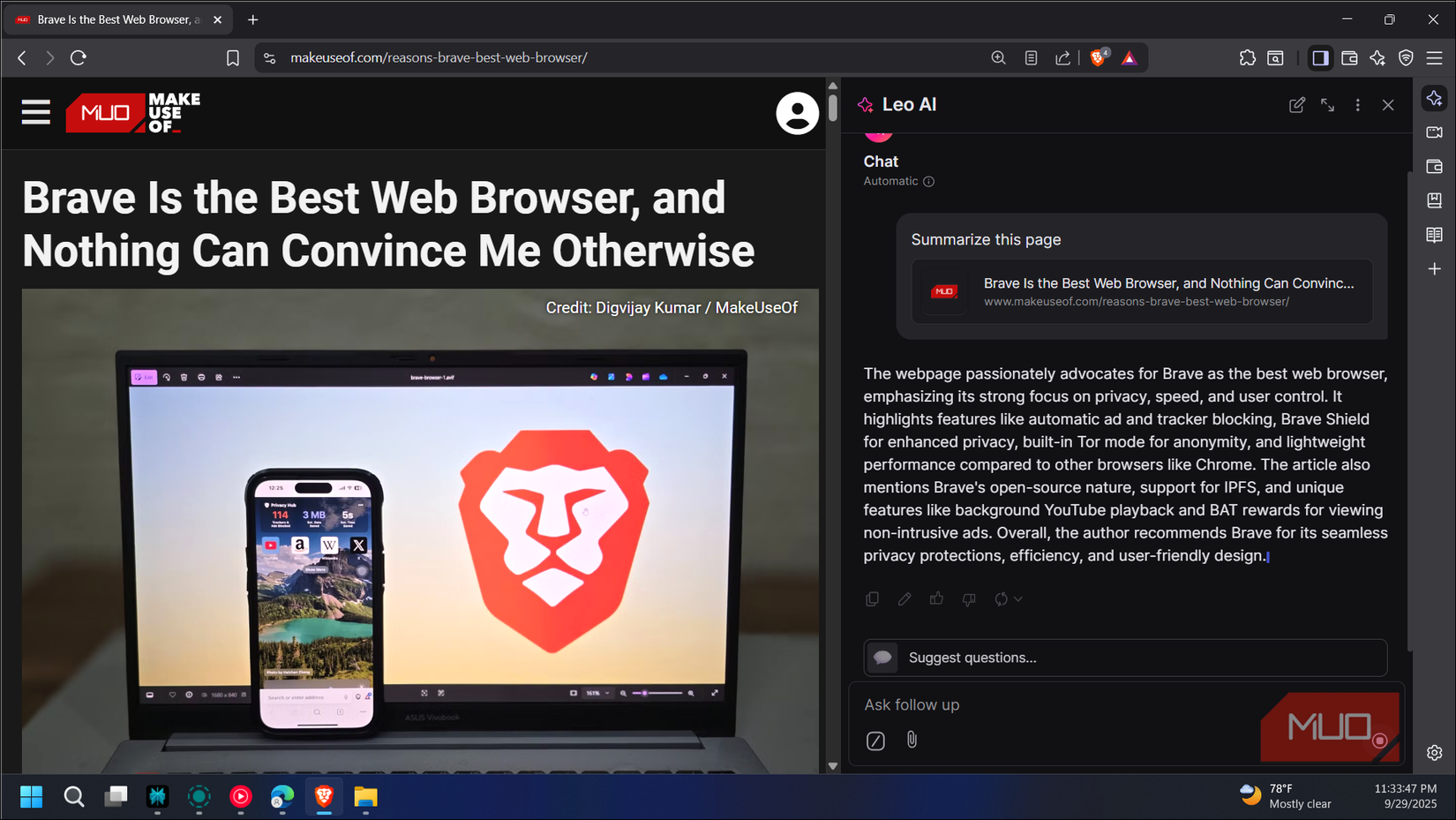Like the Leo answer with thumbs up
The width and height of the screenshot is (1456, 820).
pos(936,598)
